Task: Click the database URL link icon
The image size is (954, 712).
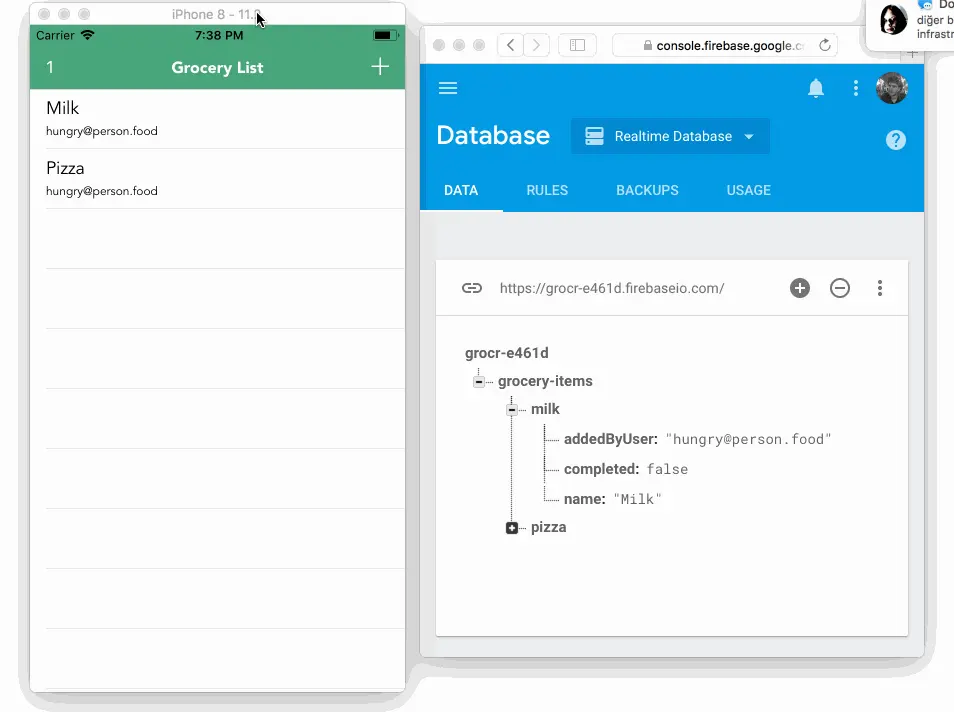Action: [x=472, y=288]
